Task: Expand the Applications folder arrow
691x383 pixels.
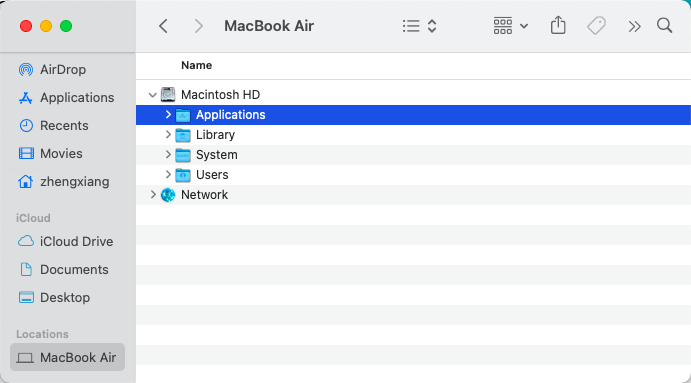Action: click(x=168, y=115)
